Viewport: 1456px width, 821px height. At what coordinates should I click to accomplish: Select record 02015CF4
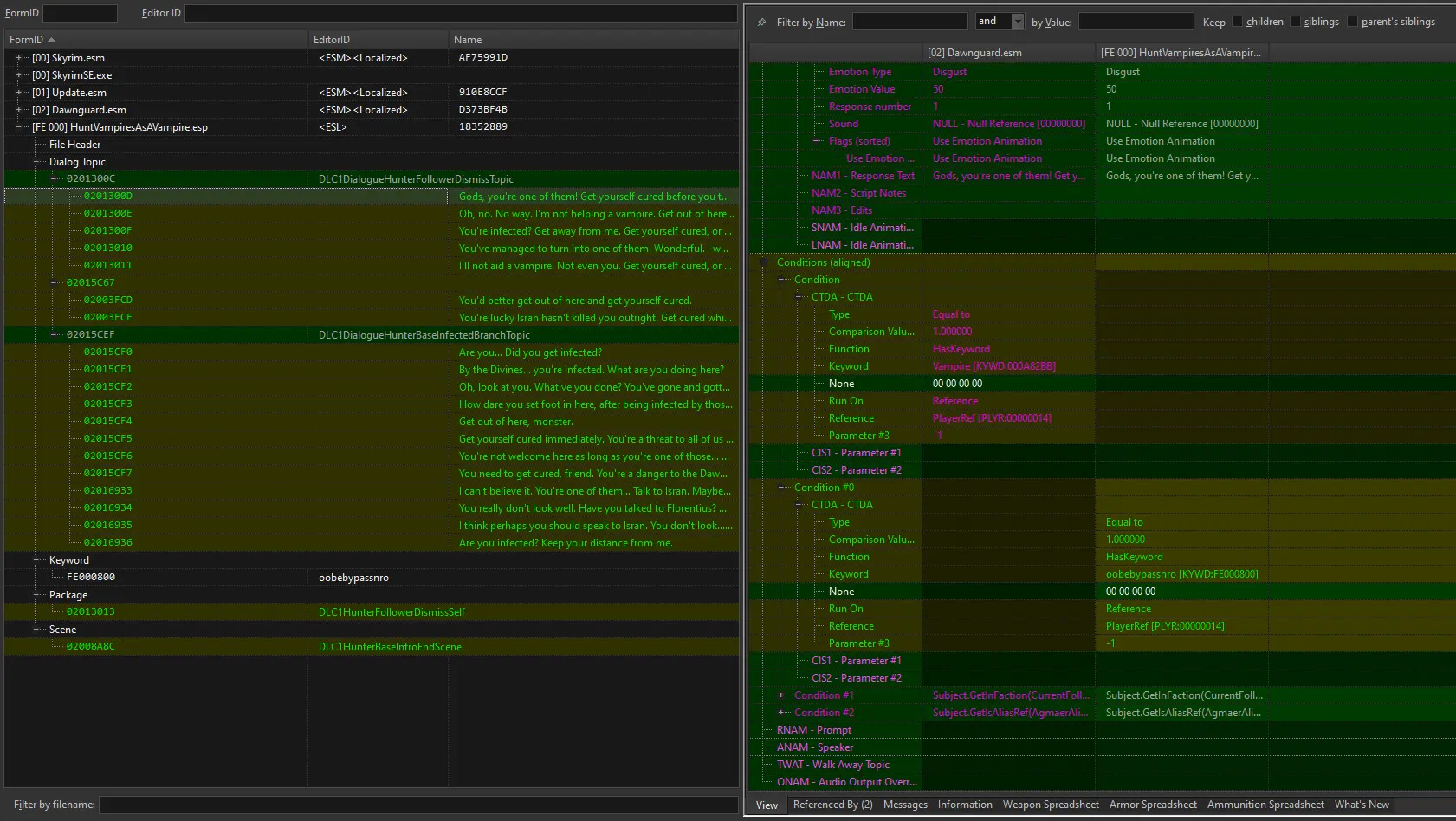pyautogui.click(x=372, y=422)
